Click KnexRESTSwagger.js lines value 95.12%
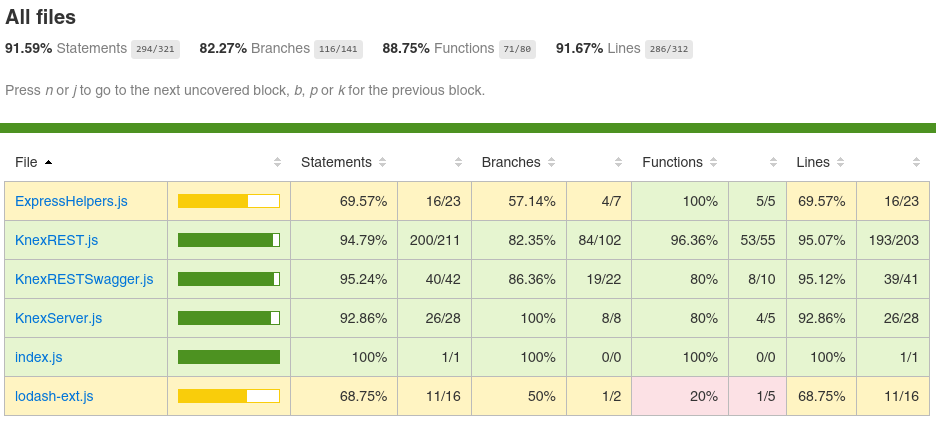This screenshot has height=421, width=936. tap(822, 279)
